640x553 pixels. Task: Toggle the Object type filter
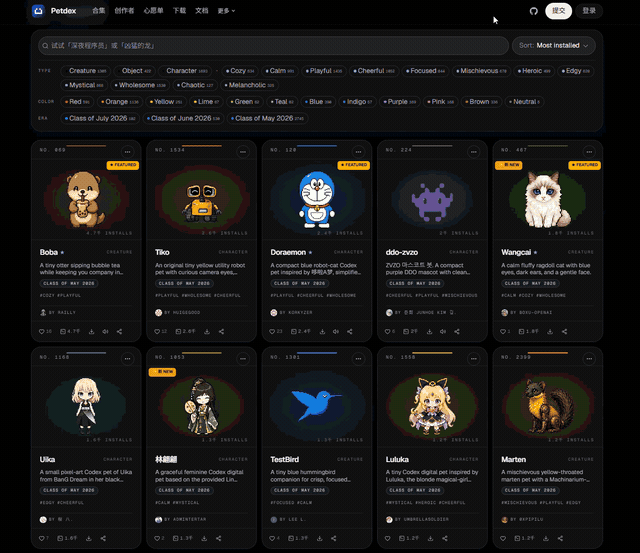click(135, 71)
